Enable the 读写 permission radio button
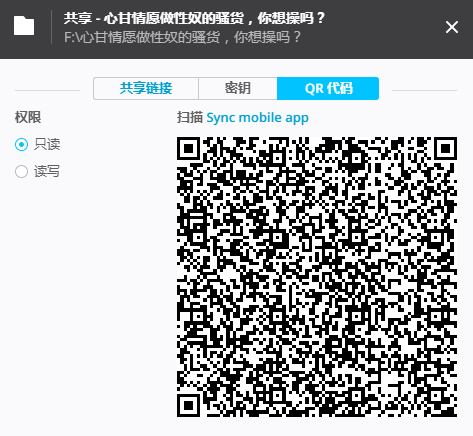This screenshot has height=436, width=473. (x=21, y=171)
